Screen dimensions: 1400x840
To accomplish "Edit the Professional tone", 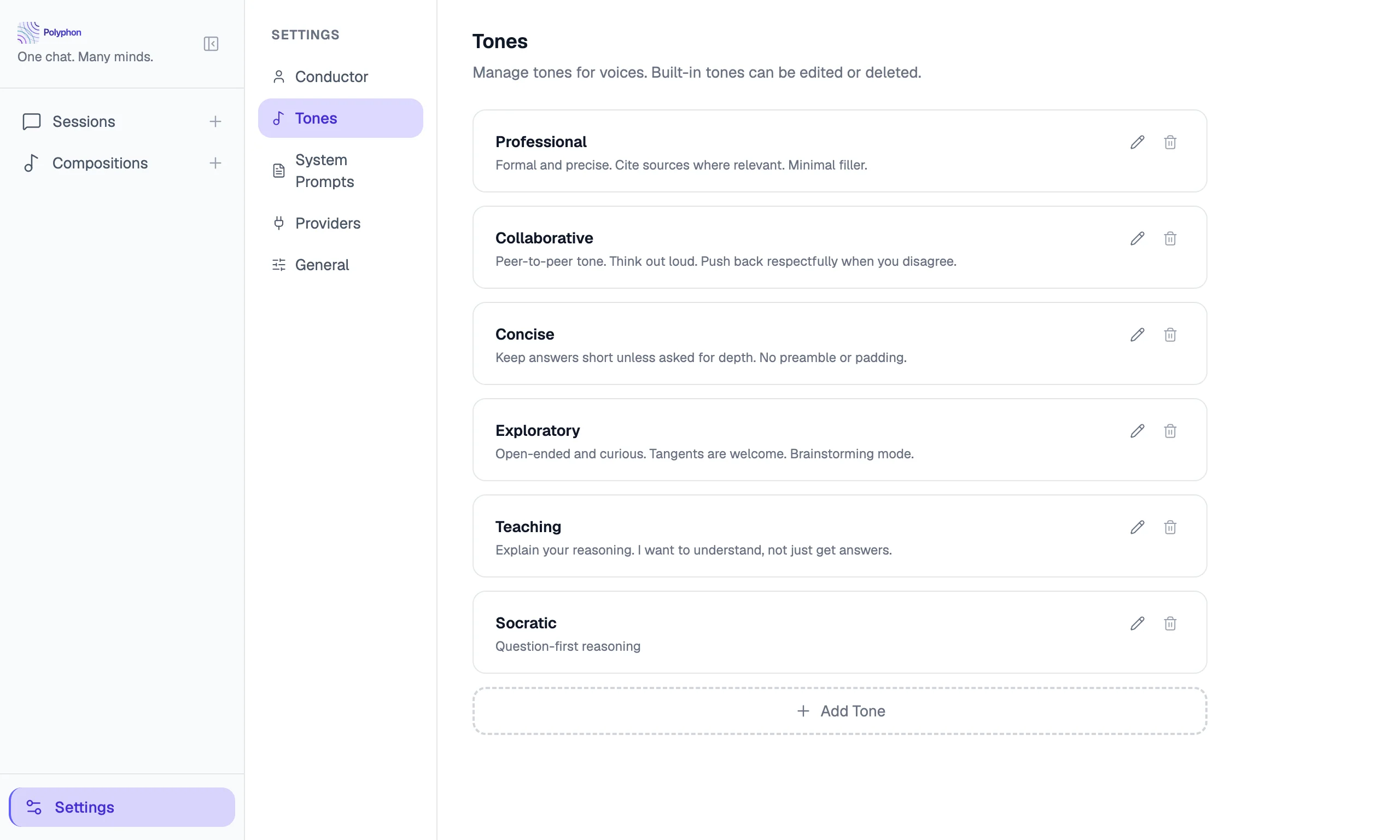I will [x=1137, y=142].
